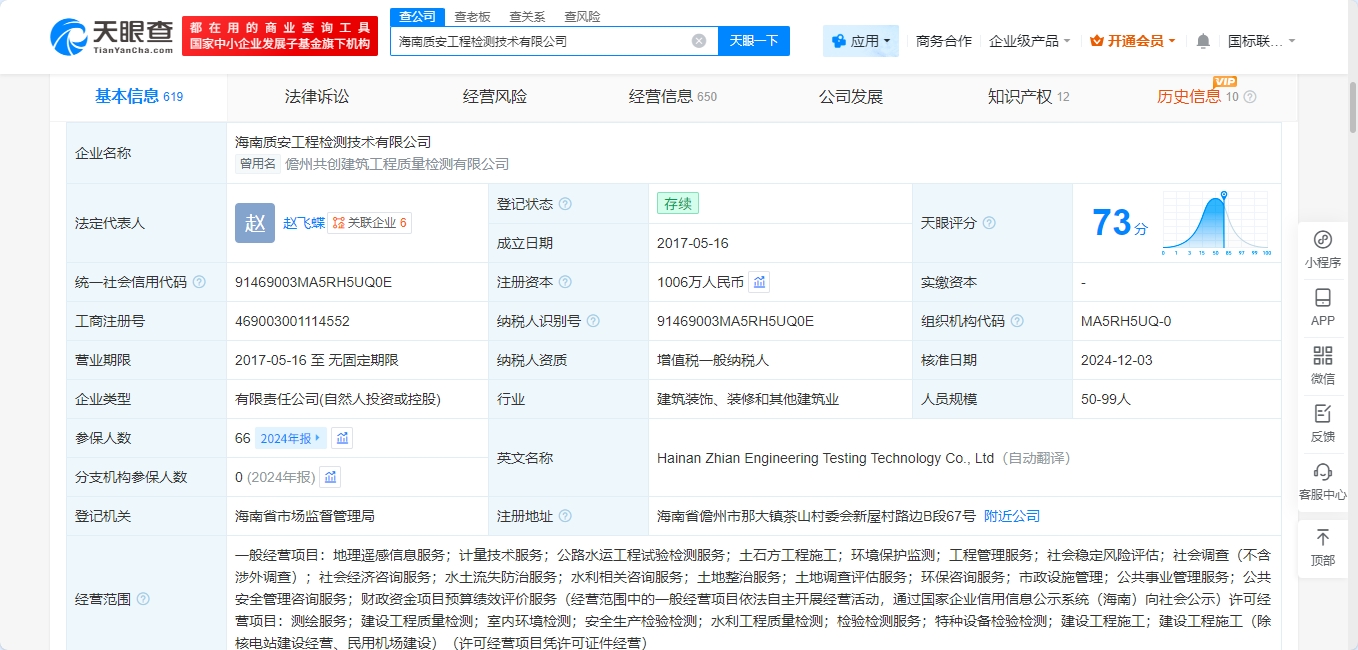Open the 小程序 mini program icon
The width and height of the screenshot is (1358, 650).
[x=1322, y=249]
